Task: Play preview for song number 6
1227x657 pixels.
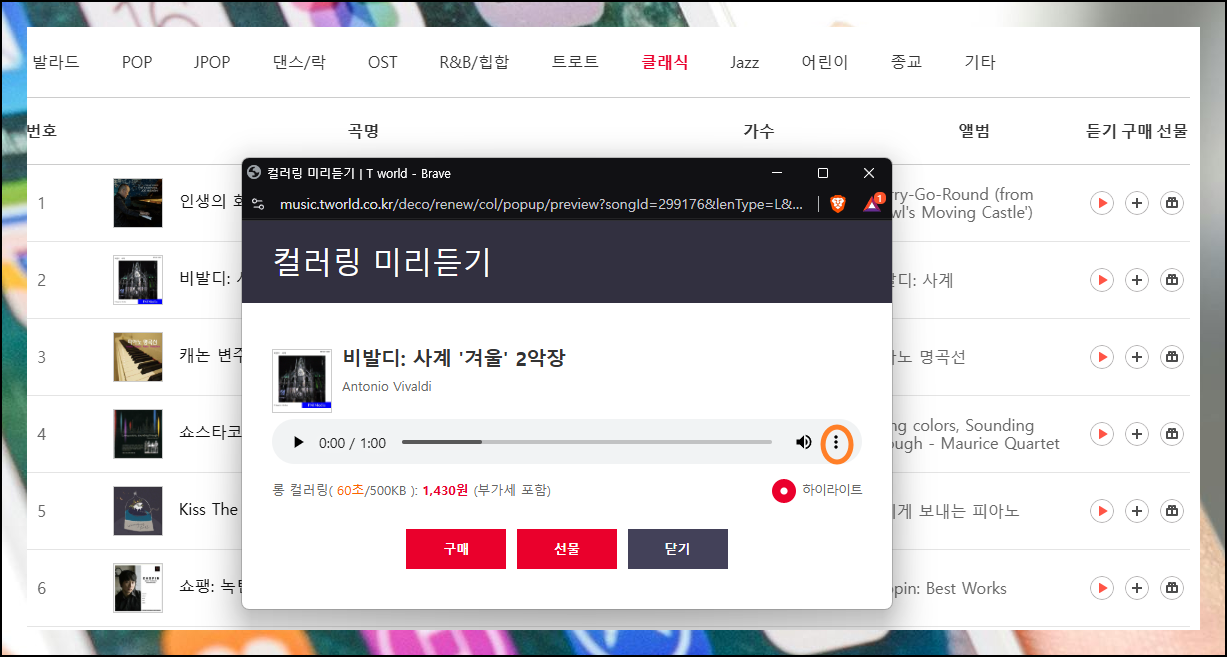Action: (x=1101, y=588)
